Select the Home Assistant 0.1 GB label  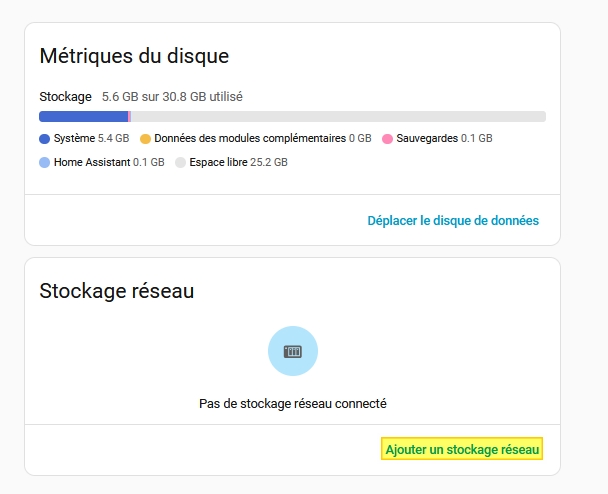(x=109, y=162)
